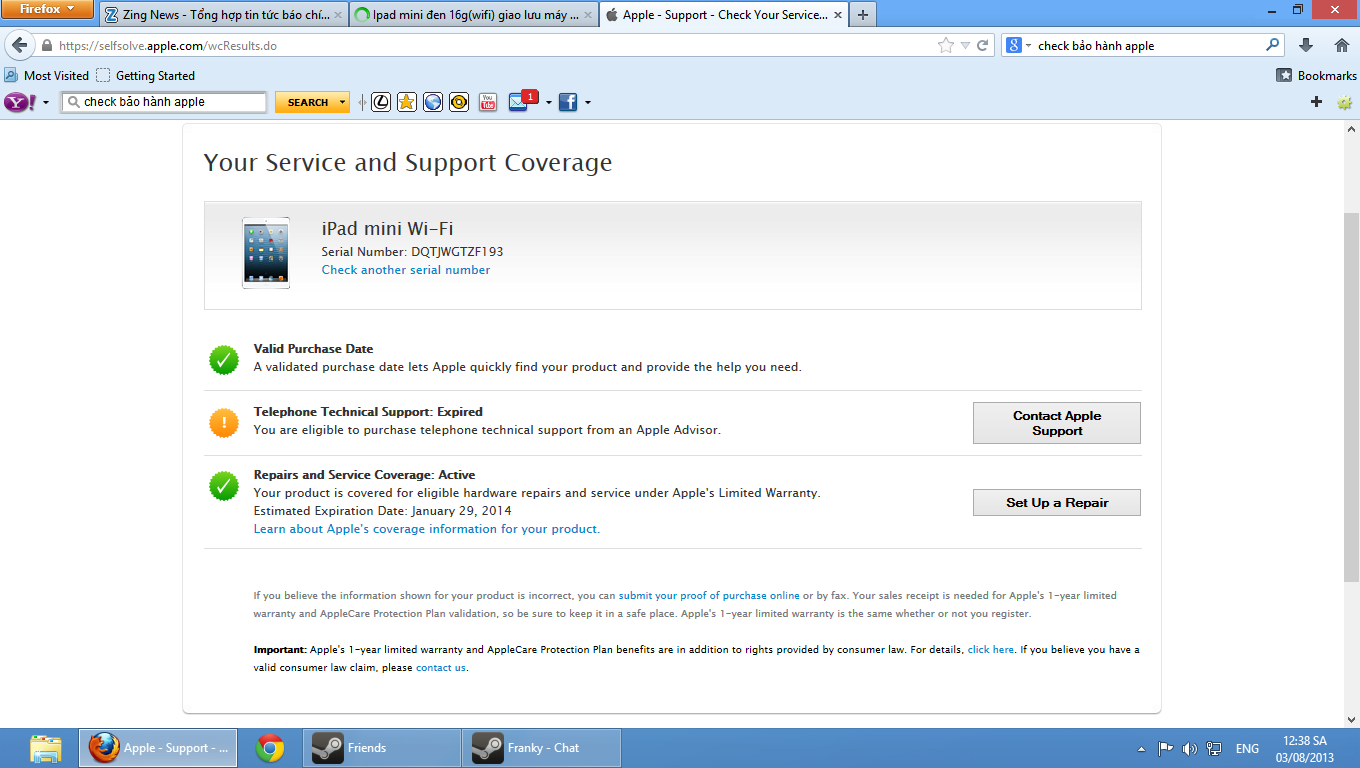Open the Facebook icon in Yahoo toolbar

(567, 102)
